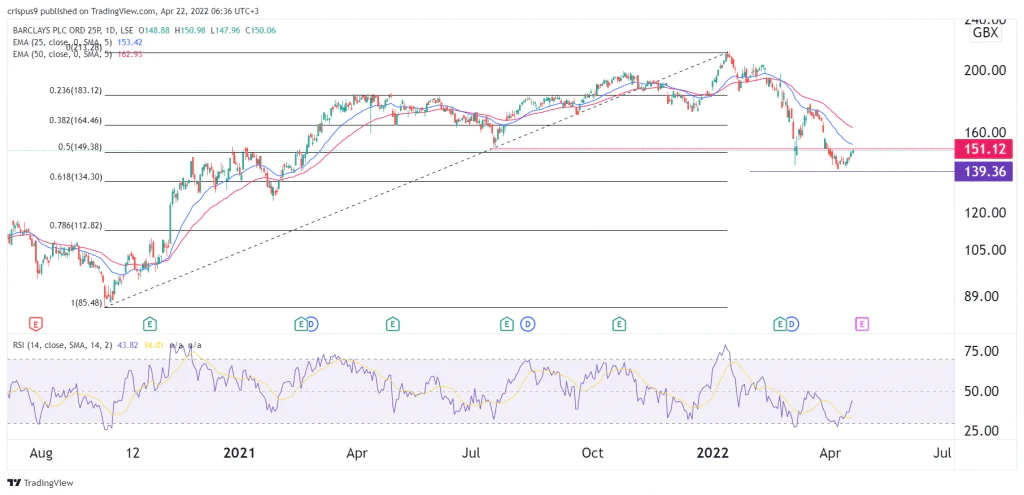
Task: Click the last blue D dividend marker
Action: 791,324
